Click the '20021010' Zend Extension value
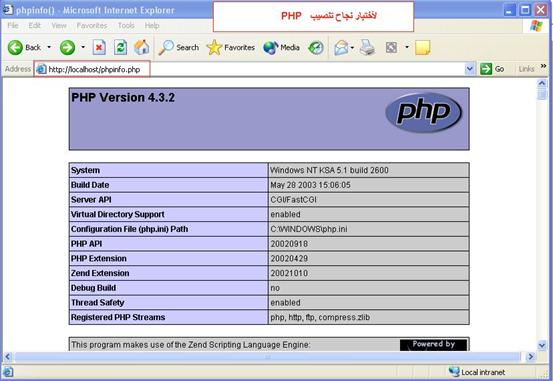553x381 pixels. click(x=289, y=273)
